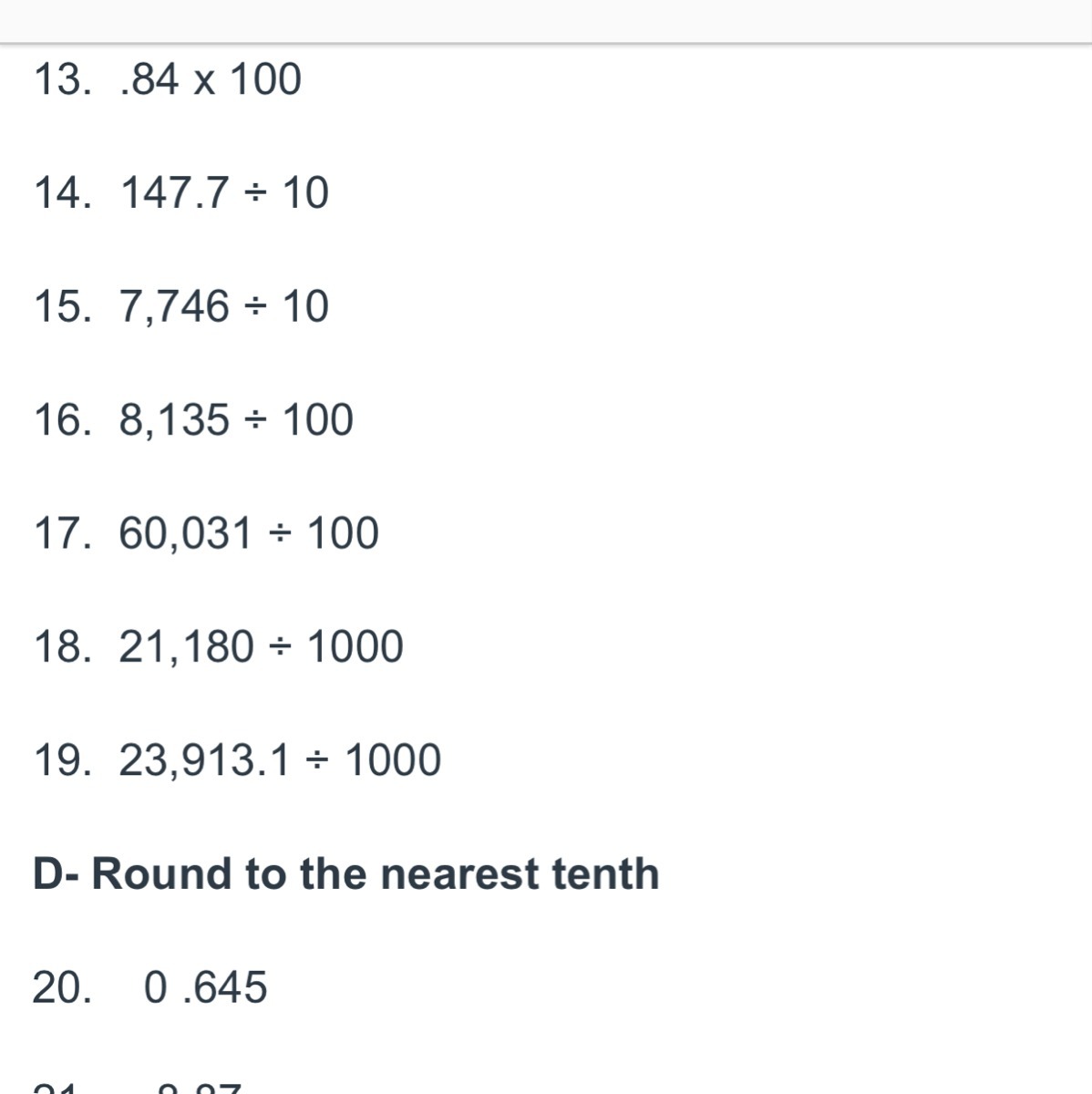Select the 147.7 ÷ 10 problem text

pos(224,193)
